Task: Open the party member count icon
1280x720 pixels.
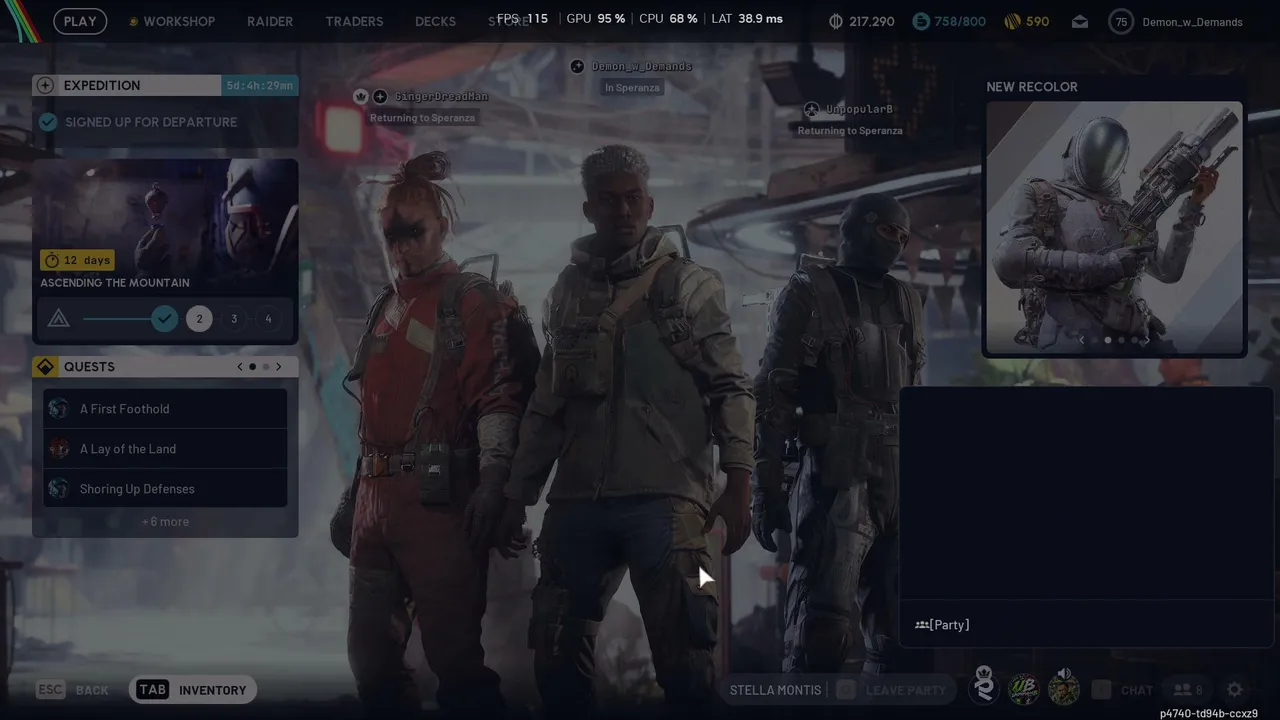Action: click(x=1188, y=690)
